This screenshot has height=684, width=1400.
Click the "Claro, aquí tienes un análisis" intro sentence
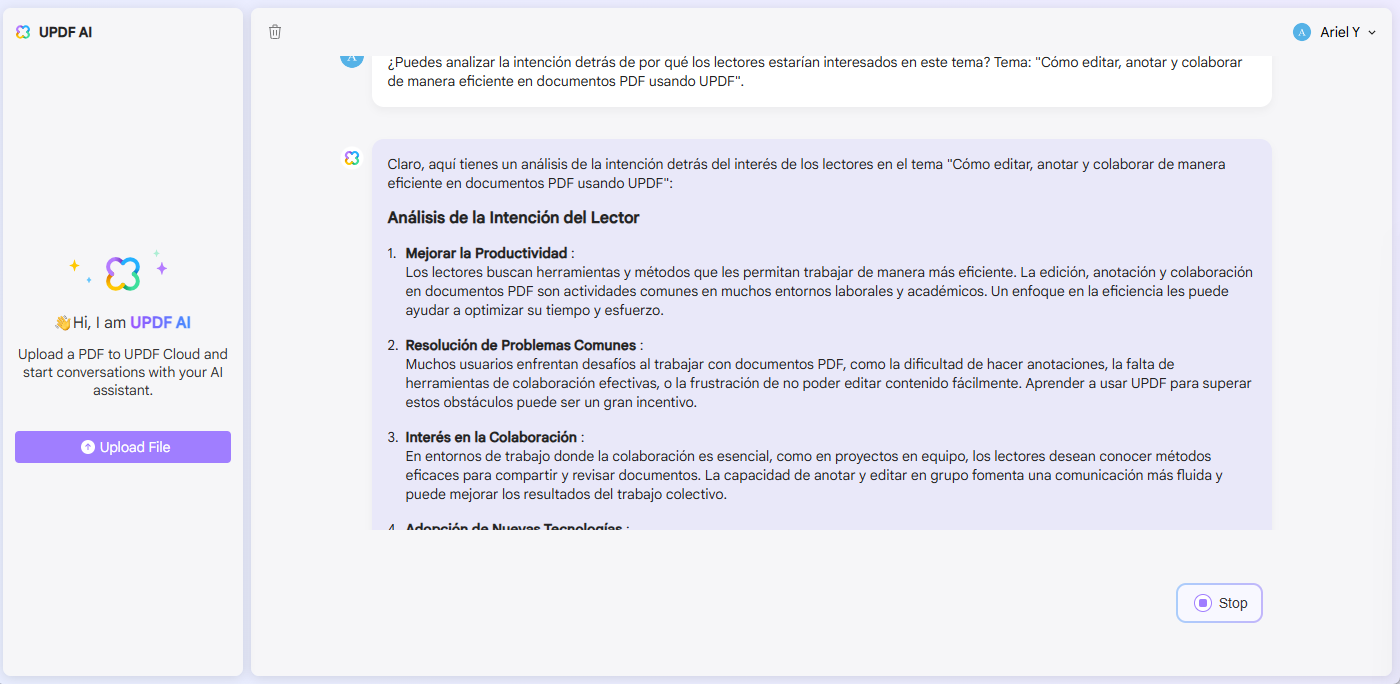click(806, 174)
